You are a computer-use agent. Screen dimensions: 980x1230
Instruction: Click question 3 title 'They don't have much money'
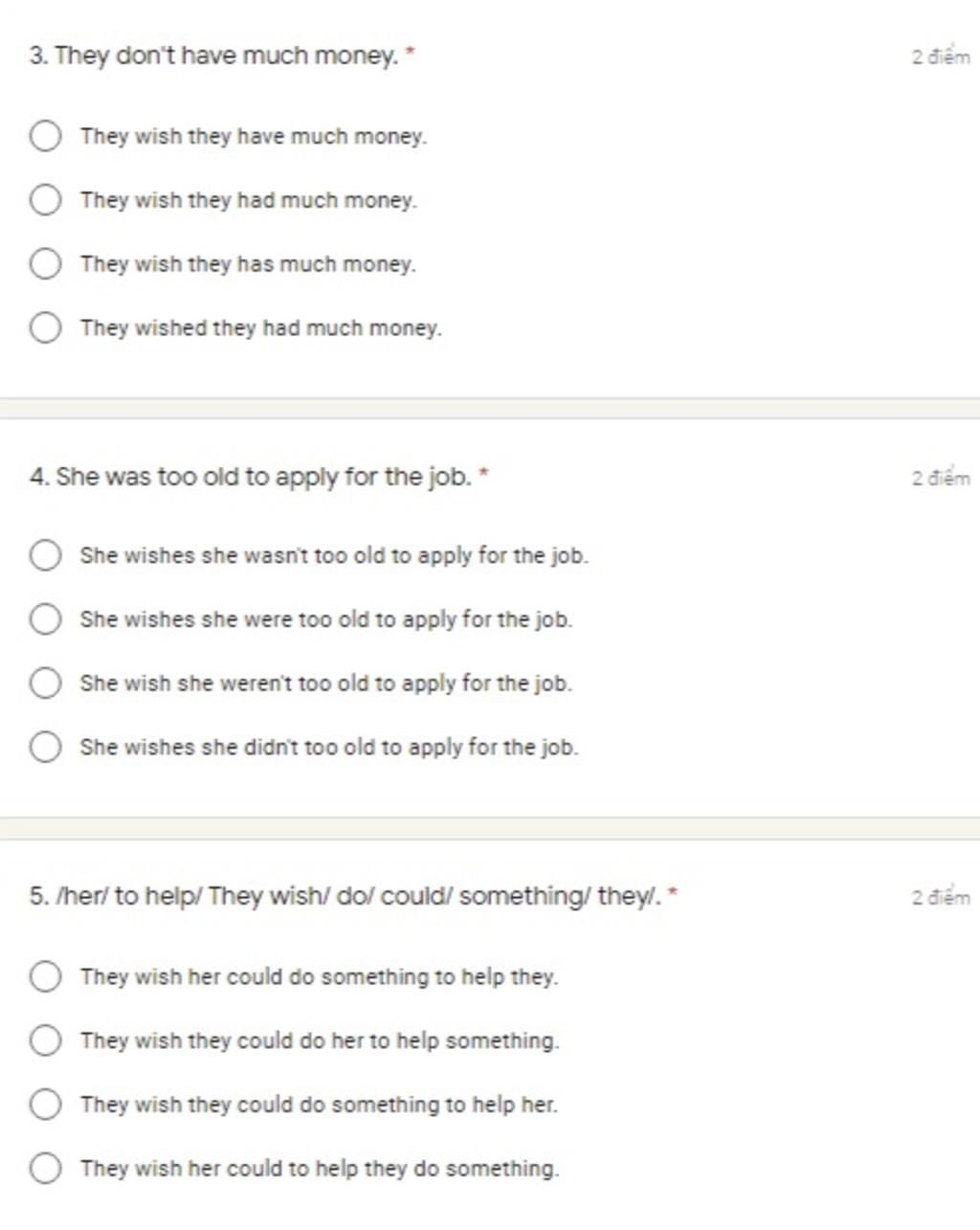click(x=222, y=56)
